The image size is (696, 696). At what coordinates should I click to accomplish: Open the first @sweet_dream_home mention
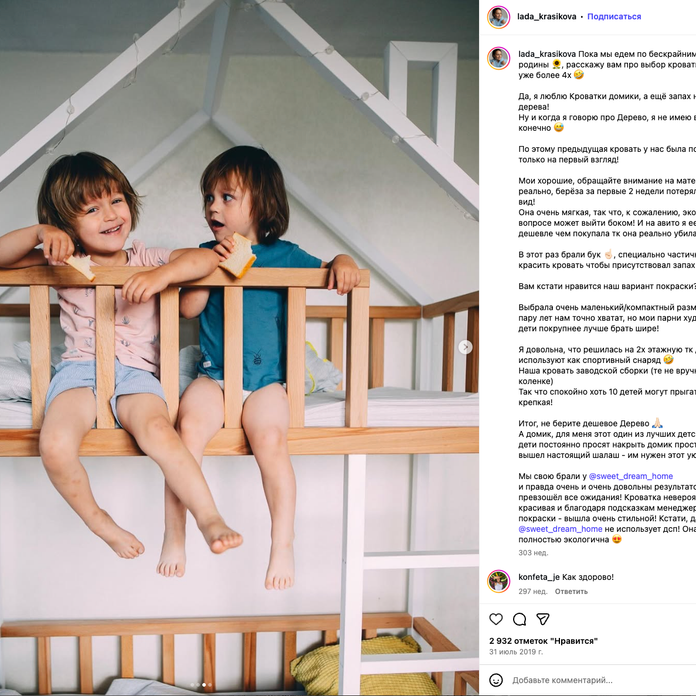point(630,476)
